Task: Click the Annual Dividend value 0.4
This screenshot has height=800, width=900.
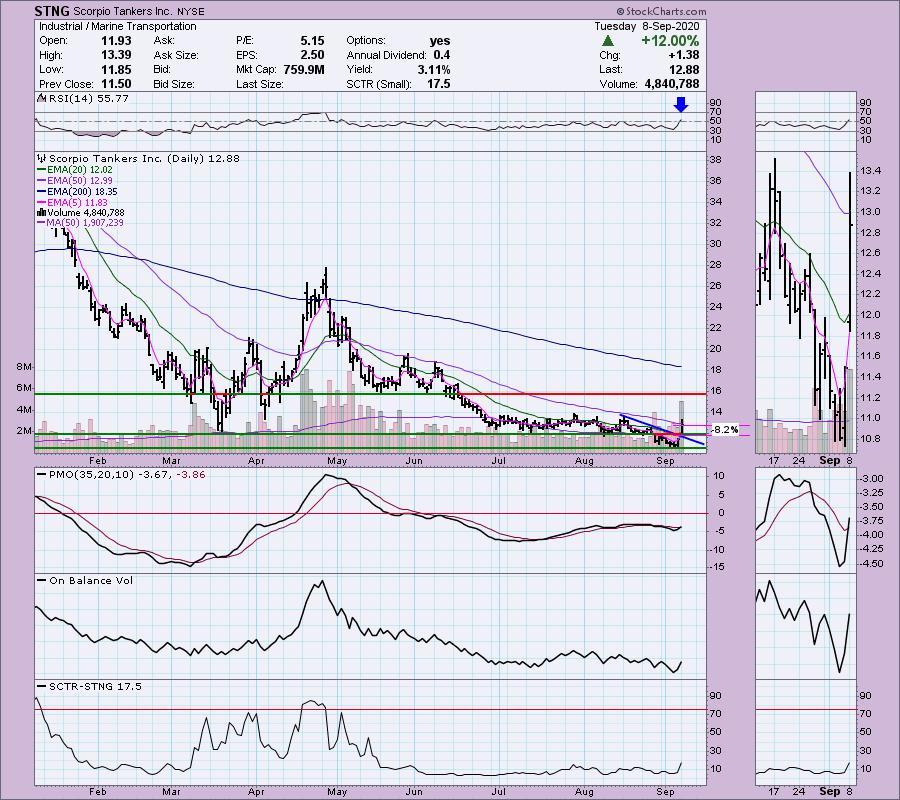Action: [x=442, y=55]
